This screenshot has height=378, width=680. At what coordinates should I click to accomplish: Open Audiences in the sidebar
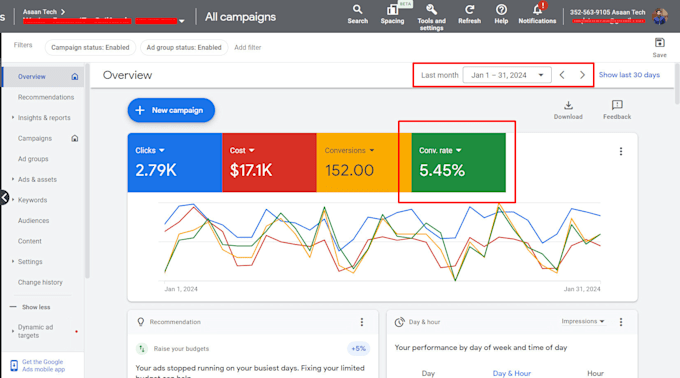33,221
